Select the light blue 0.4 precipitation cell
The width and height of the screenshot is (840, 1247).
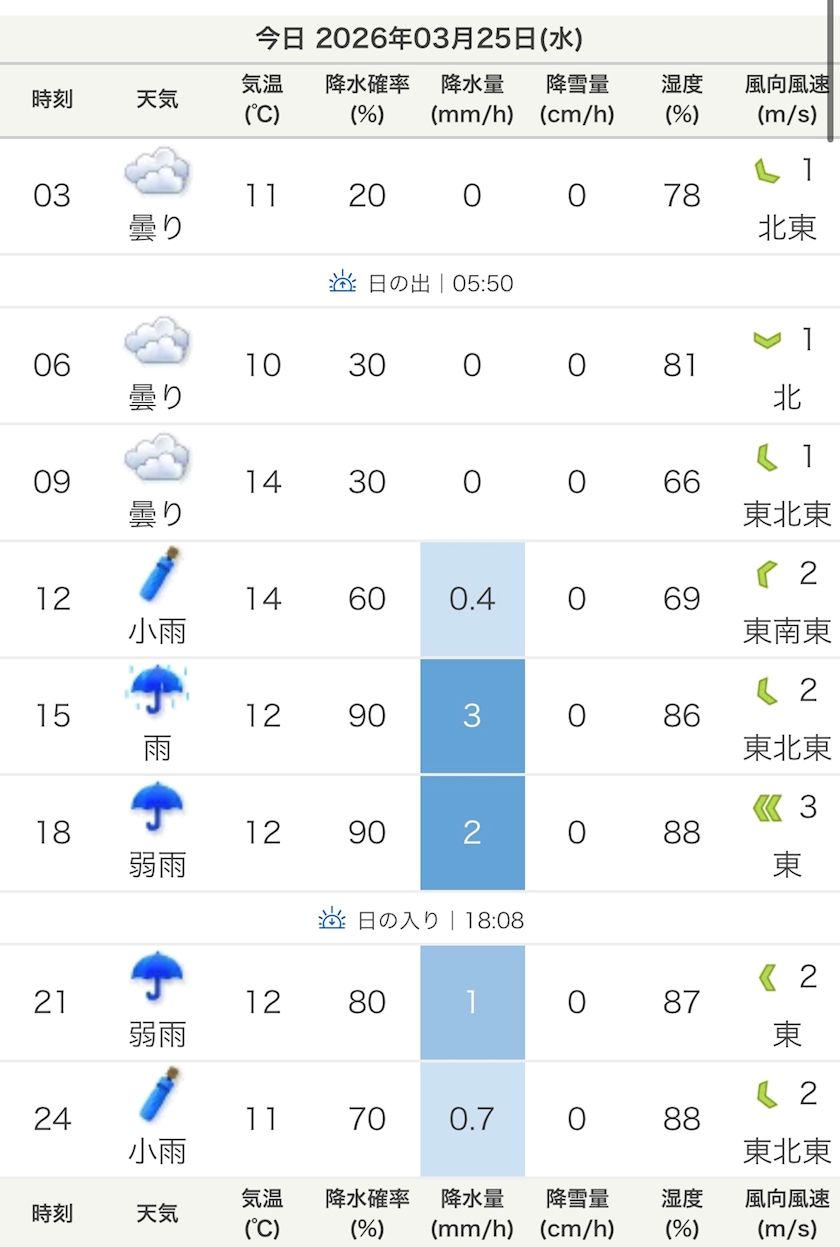[472, 599]
